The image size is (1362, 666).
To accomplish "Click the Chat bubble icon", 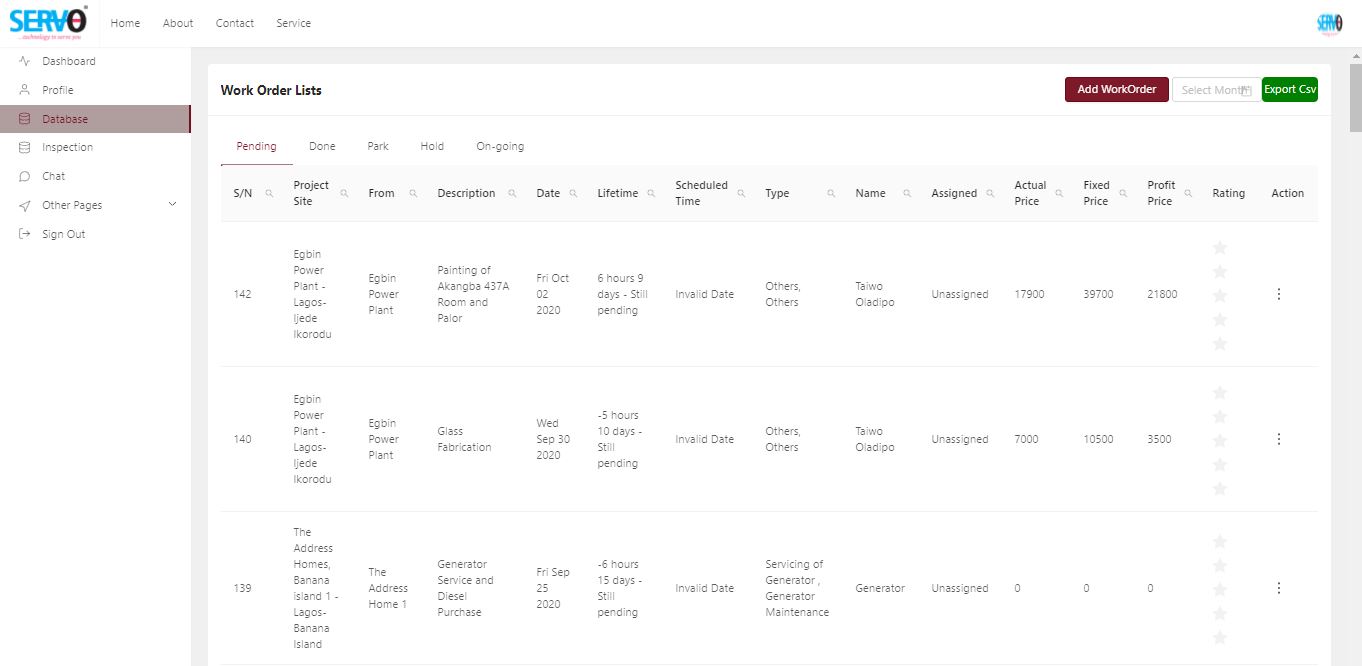I will (25, 176).
